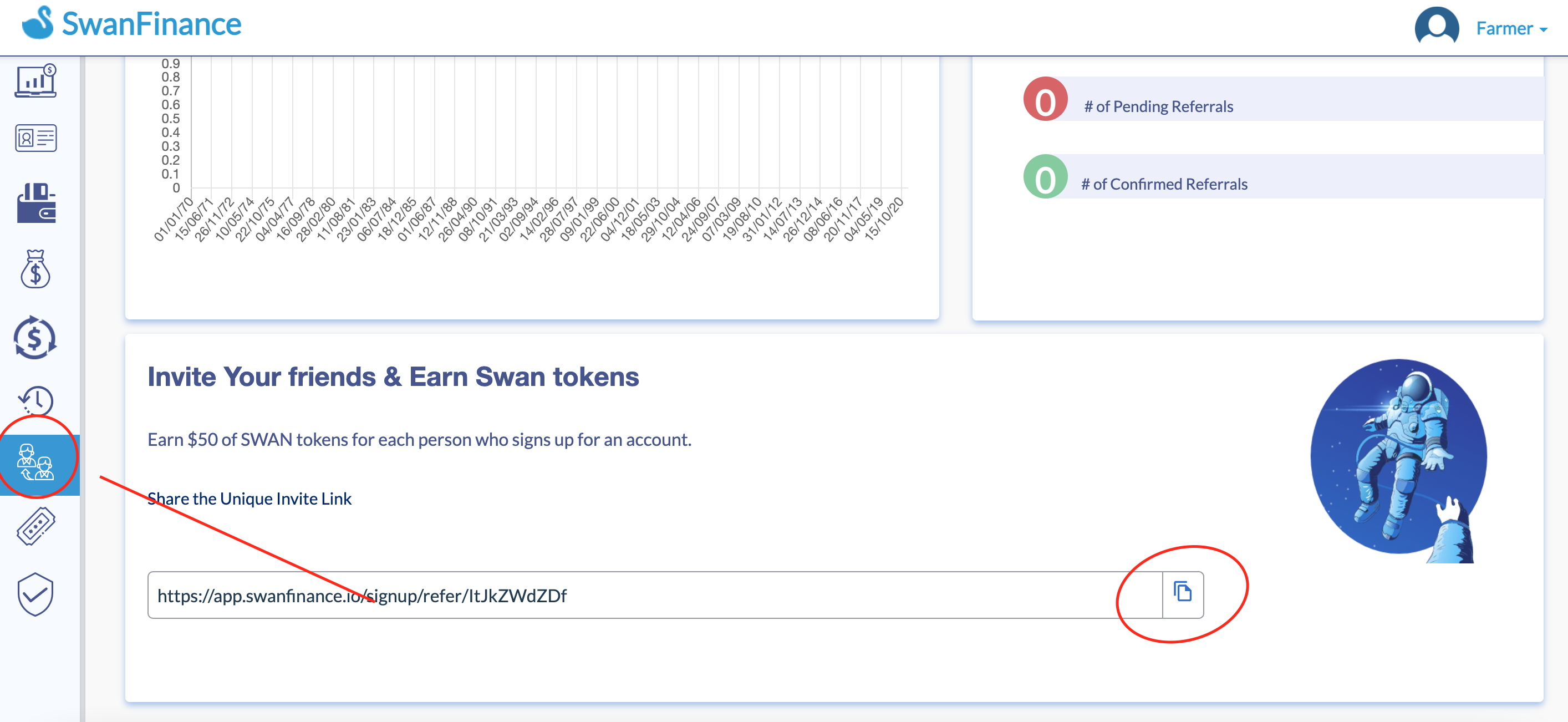Click Share the Unique Invite Link text
Viewport: 1568px width, 722px height.
click(250, 499)
